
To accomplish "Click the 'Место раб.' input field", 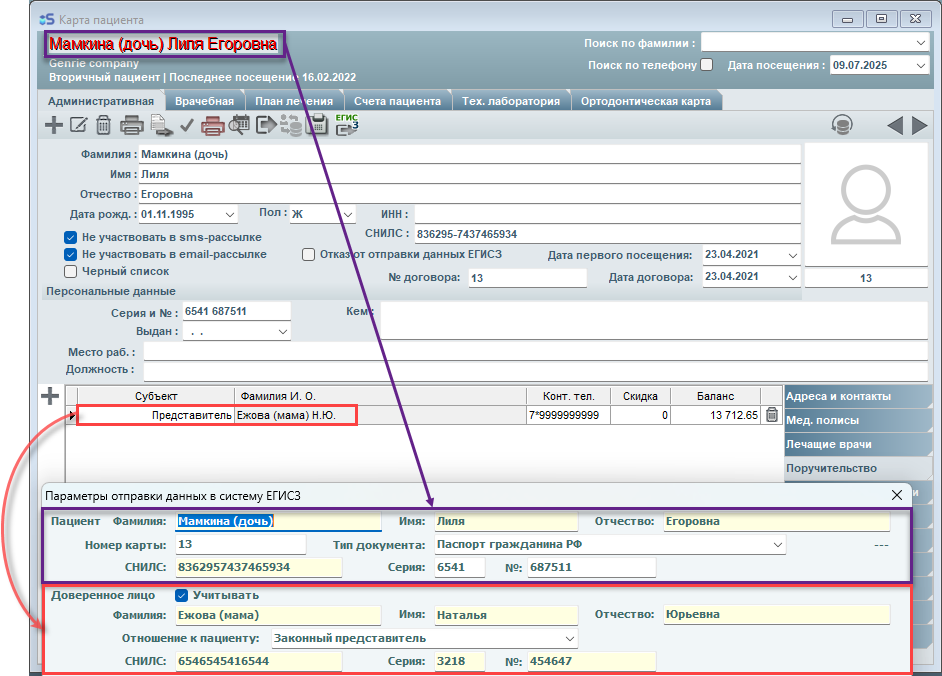I will (472, 352).
